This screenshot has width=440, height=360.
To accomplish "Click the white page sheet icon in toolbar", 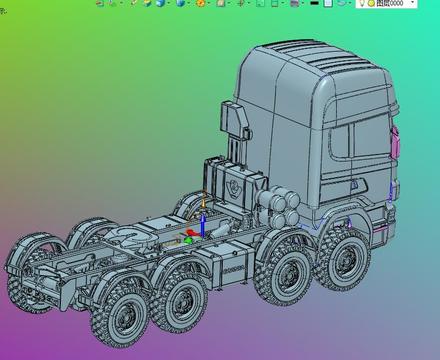I will 328,3.
